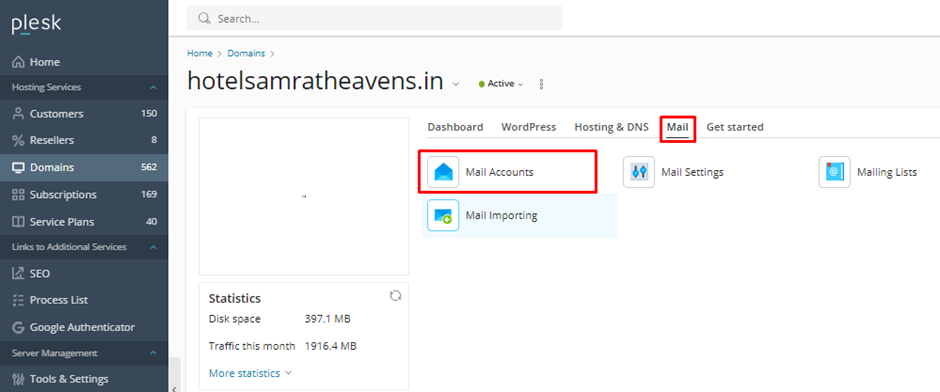940x392 pixels.
Task: Click the Plesk logo
Action: [36, 23]
